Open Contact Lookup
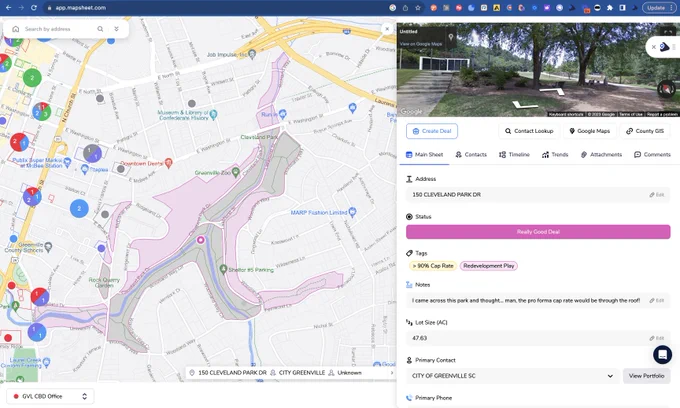The height and width of the screenshot is (408, 680). tap(529, 131)
